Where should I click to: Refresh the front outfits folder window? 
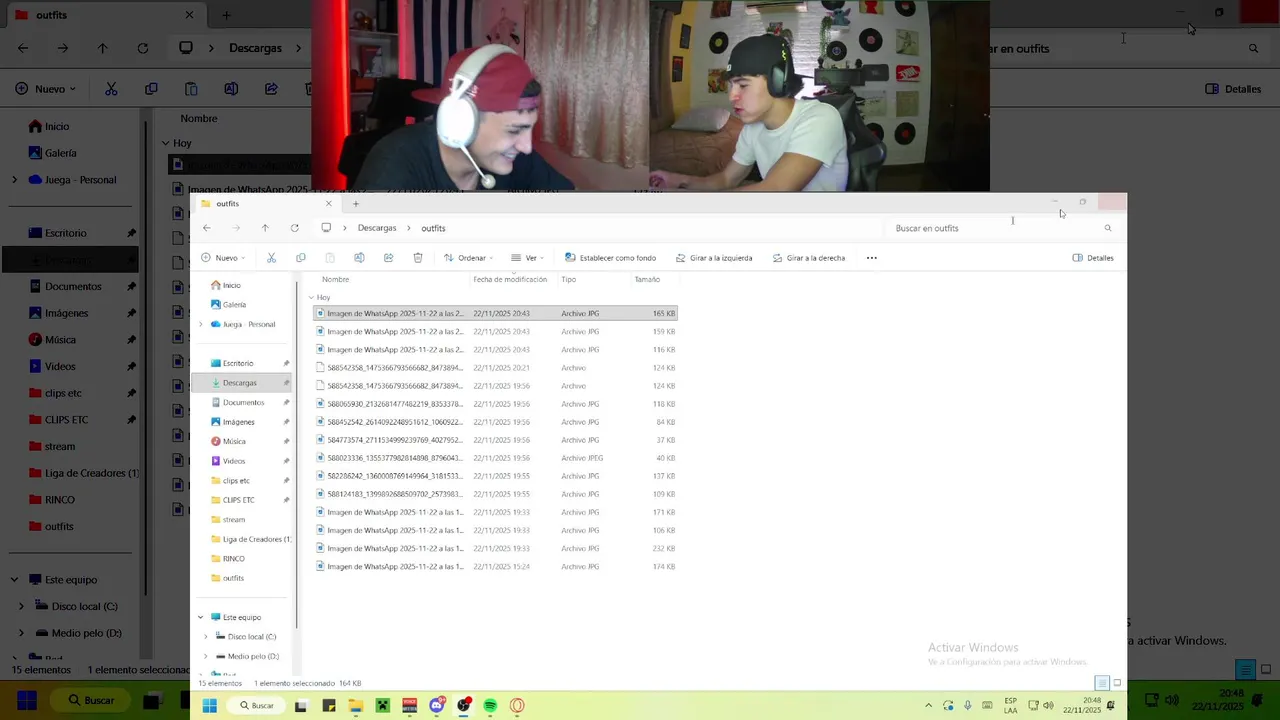pyautogui.click(x=294, y=228)
